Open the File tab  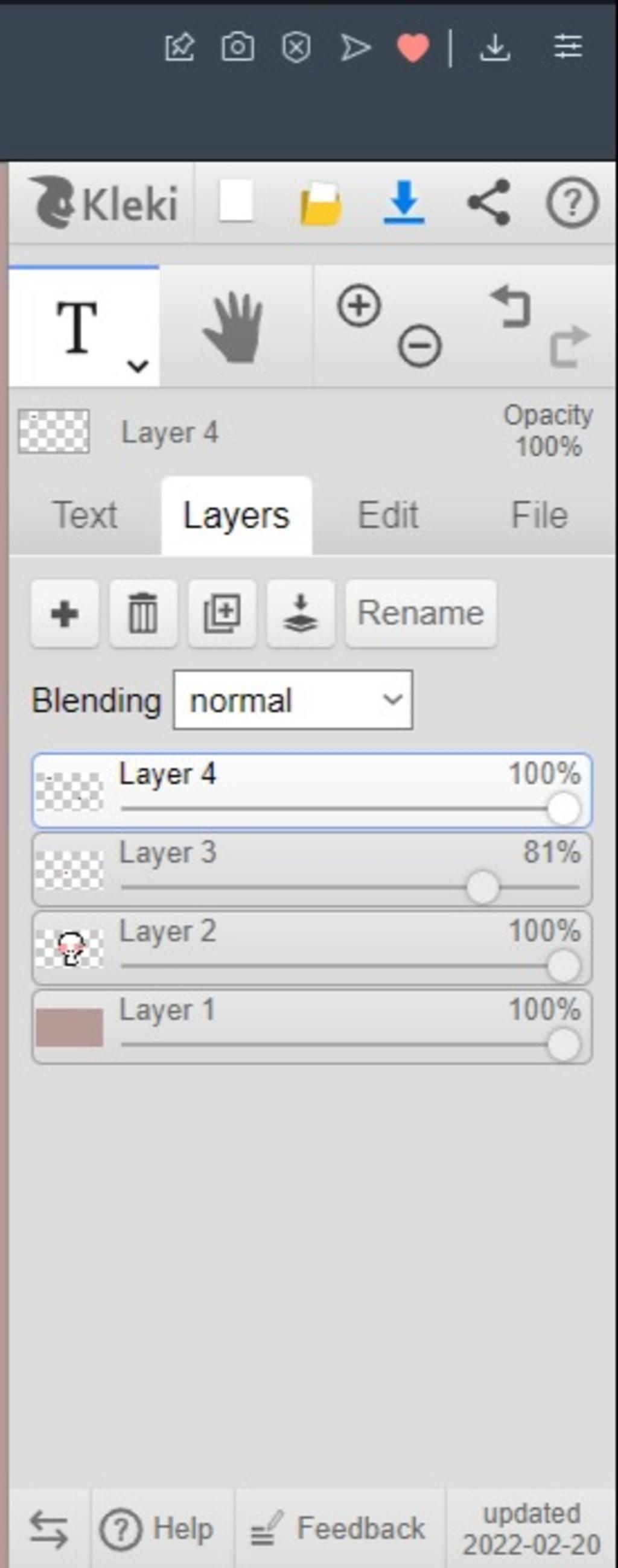click(539, 516)
